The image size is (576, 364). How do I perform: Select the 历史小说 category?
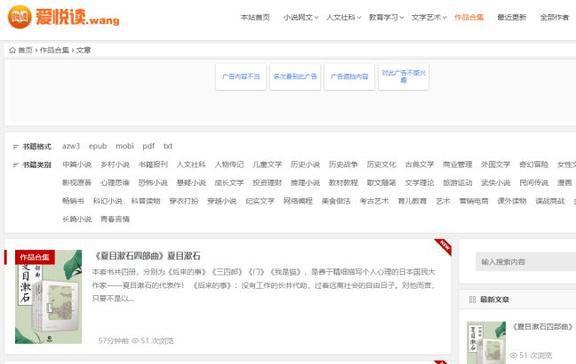click(x=305, y=165)
